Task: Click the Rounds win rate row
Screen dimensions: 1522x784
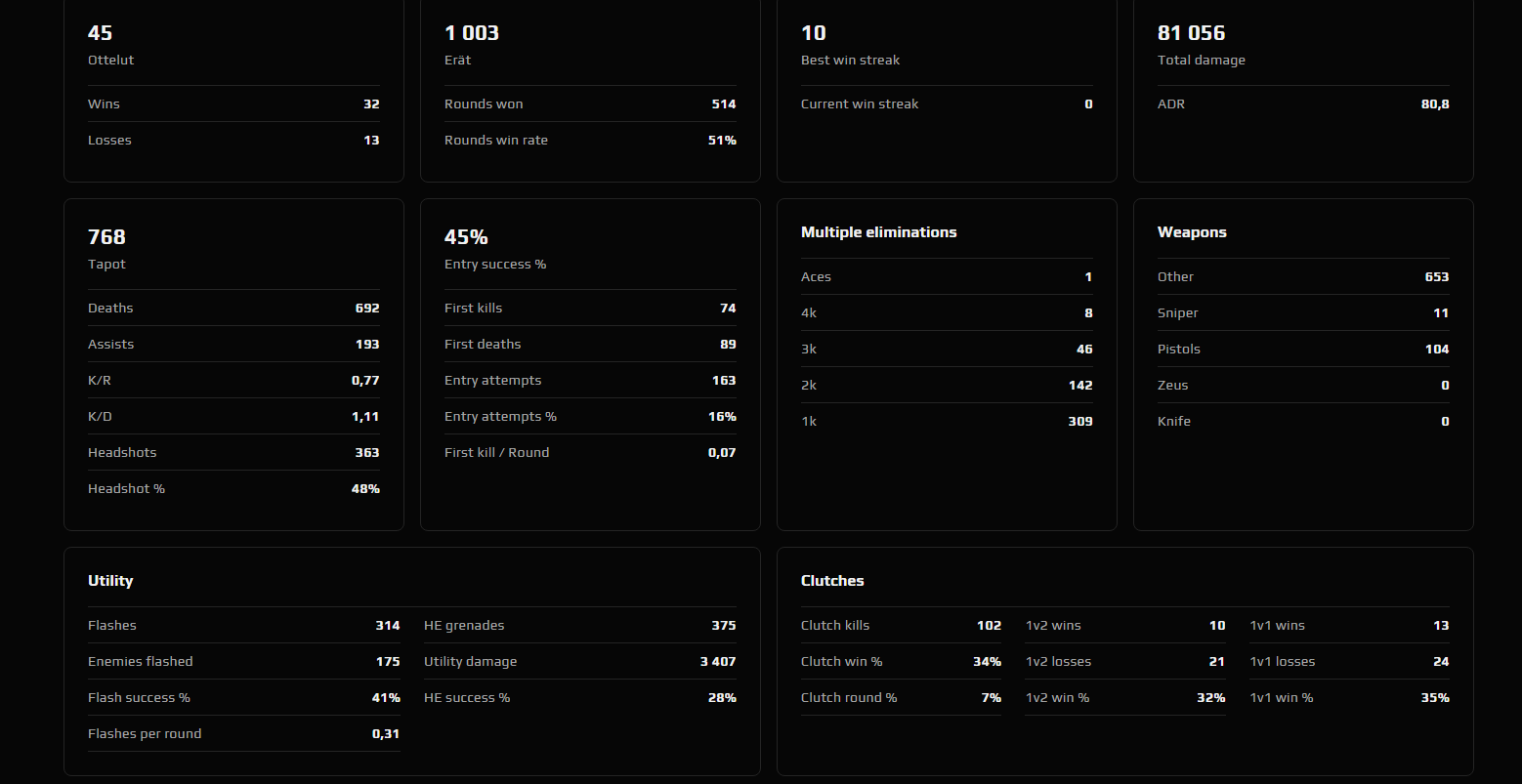Action: [x=590, y=141]
